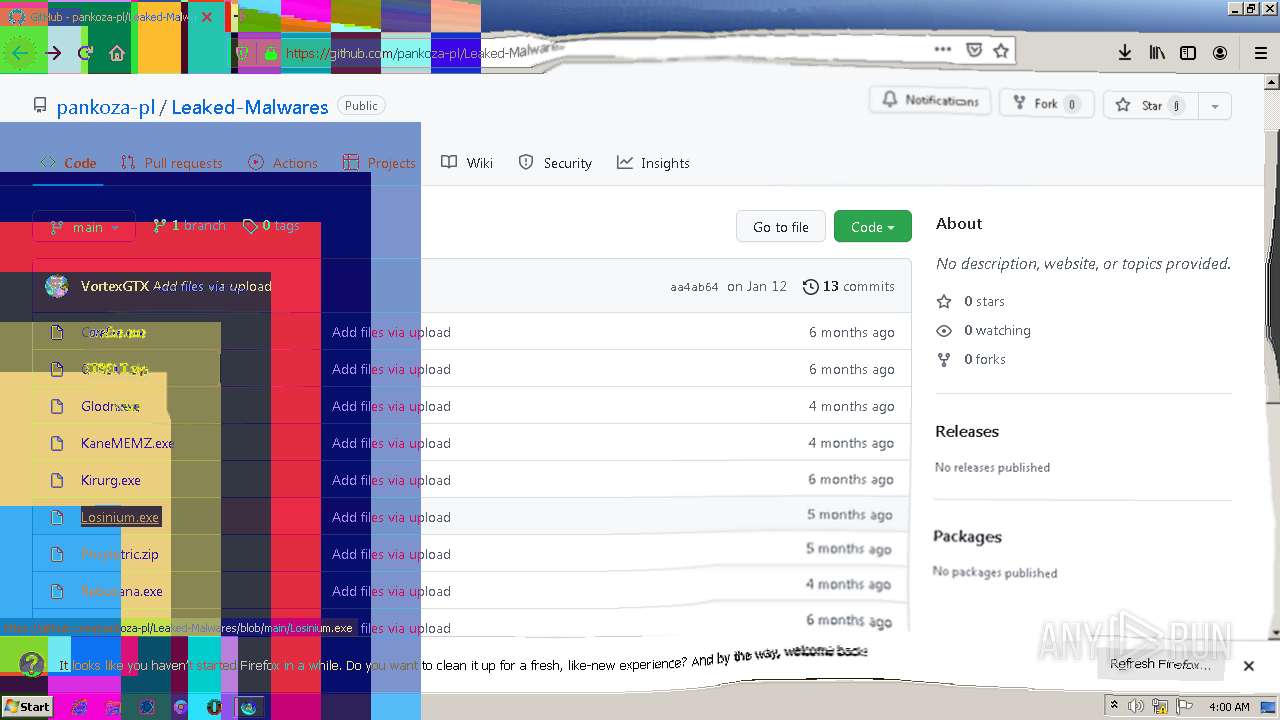View the 13 commits history
Viewport: 1280px width, 720px height.
coord(849,286)
